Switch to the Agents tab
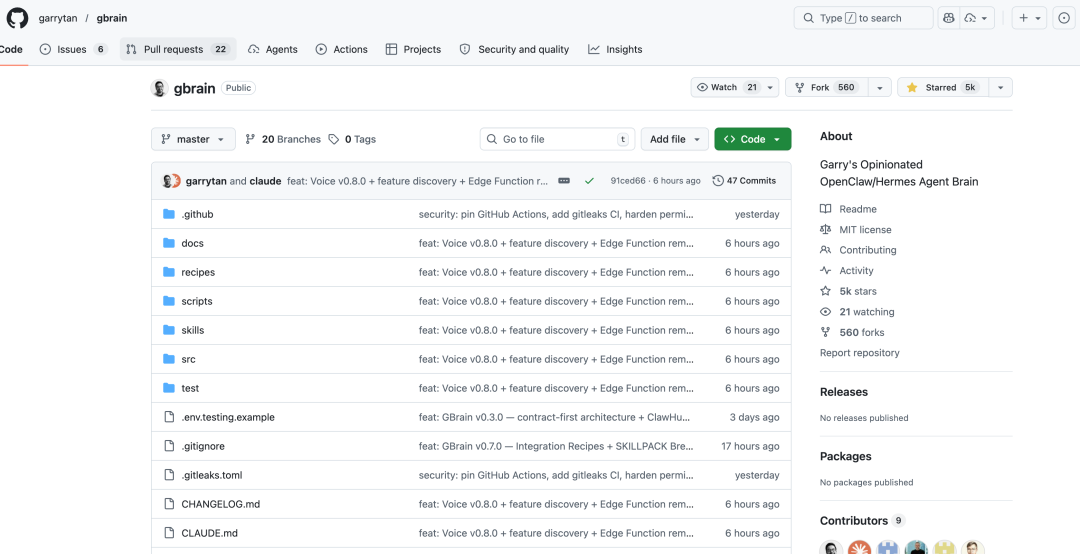This screenshot has width=1080, height=554. click(273, 49)
